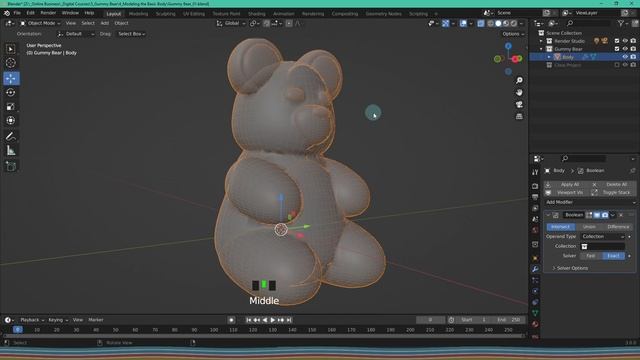Toggle Boolean modifier edit mode display

589,215
